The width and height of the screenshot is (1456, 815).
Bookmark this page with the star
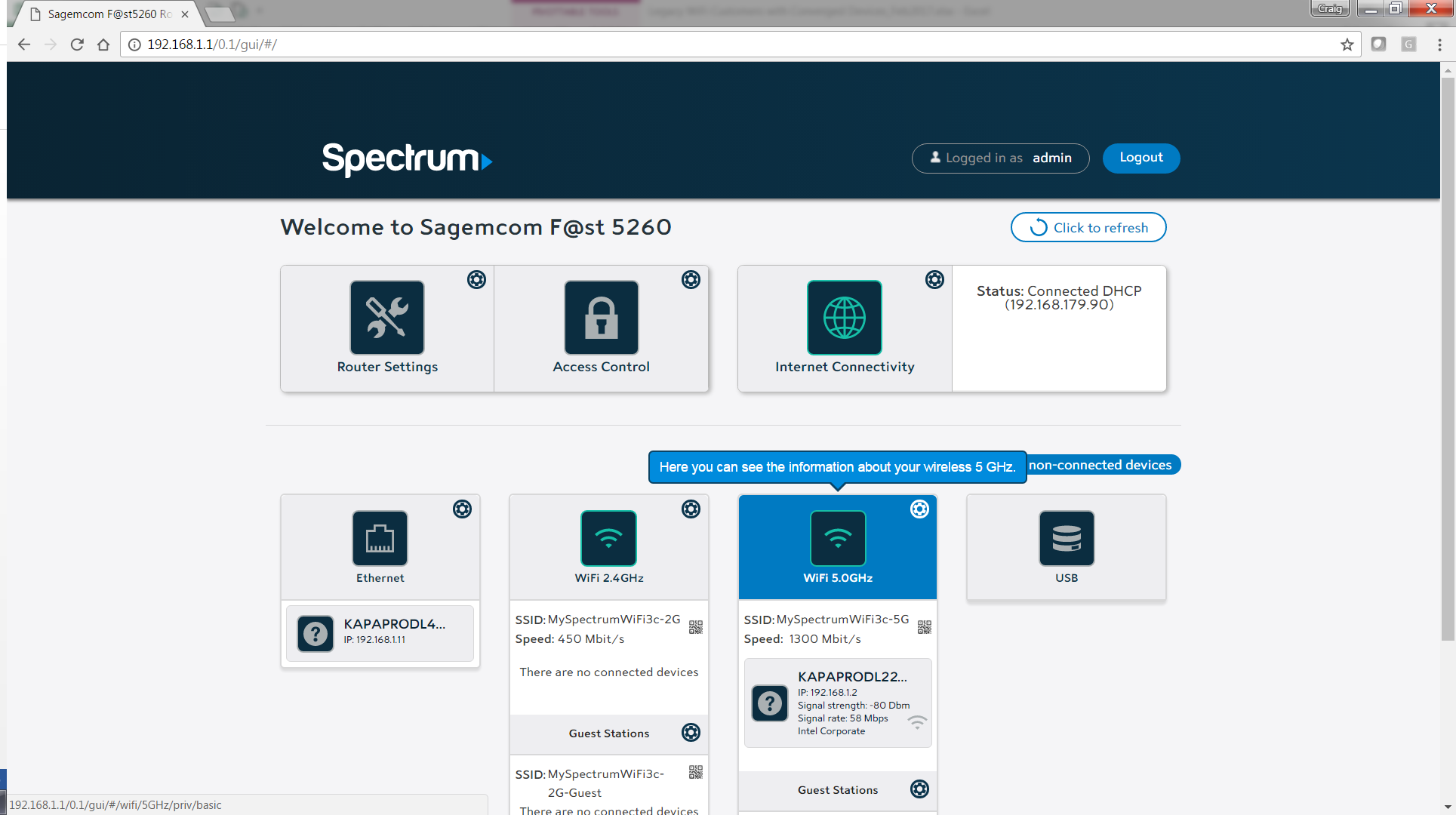click(1347, 45)
